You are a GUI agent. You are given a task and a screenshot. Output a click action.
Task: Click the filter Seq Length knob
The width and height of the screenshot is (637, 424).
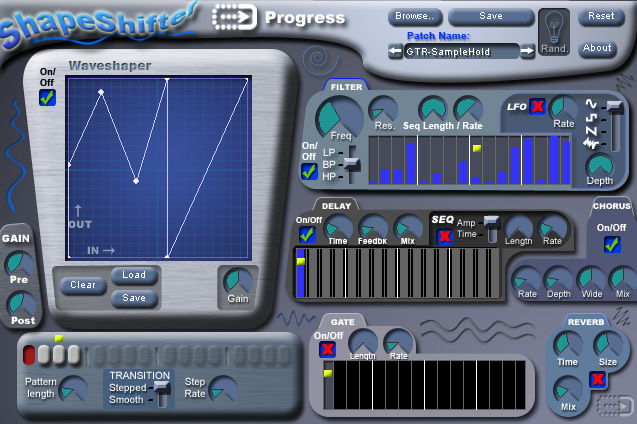click(x=433, y=108)
